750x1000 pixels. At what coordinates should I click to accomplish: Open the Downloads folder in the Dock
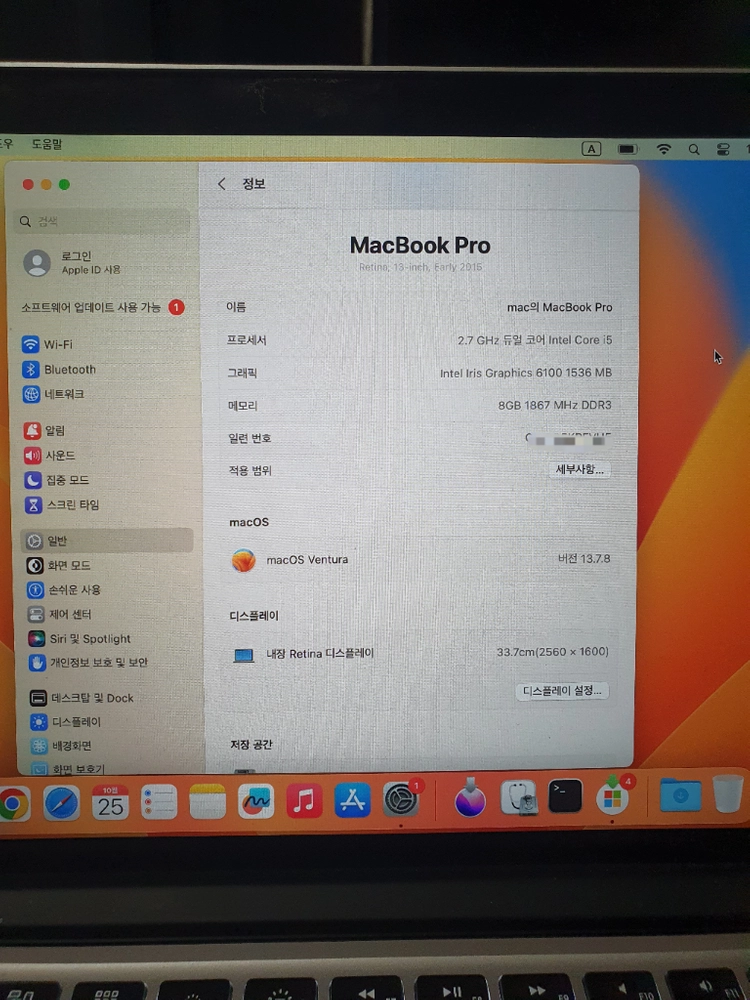[x=680, y=795]
